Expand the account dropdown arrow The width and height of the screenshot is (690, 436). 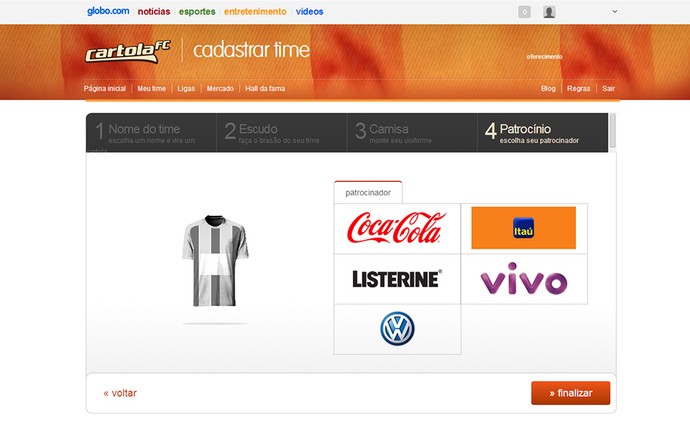[614, 12]
